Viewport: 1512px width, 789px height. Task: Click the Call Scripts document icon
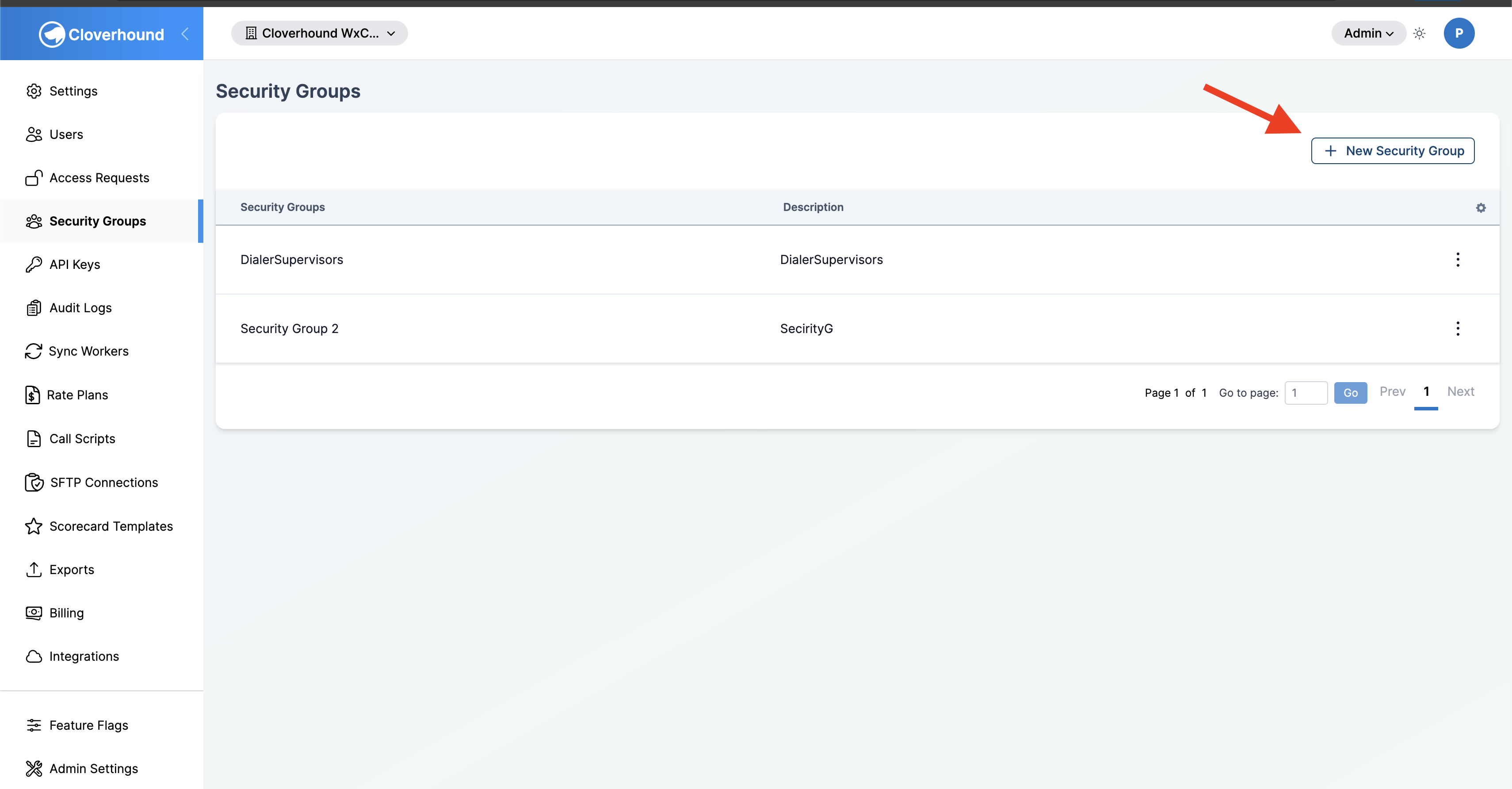(x=34, y=439)
